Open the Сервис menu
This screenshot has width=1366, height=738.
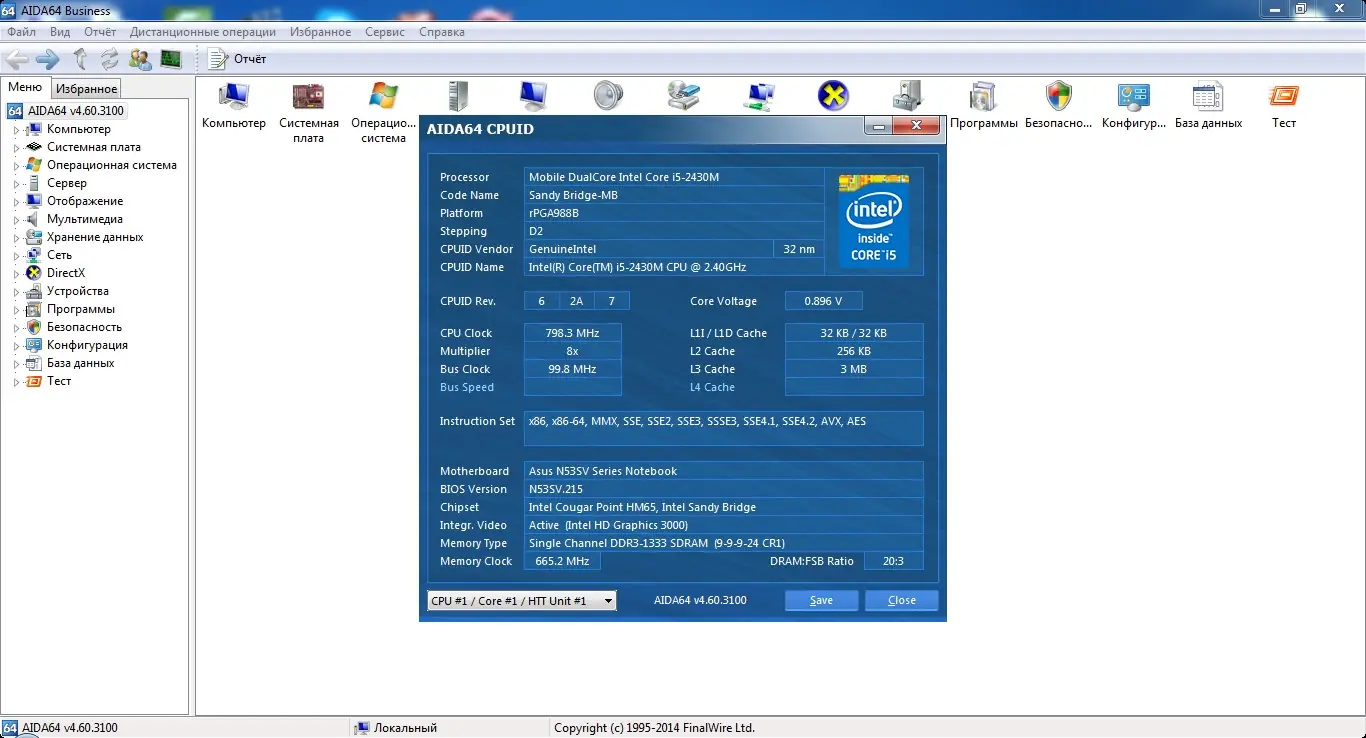coord(384,31)
